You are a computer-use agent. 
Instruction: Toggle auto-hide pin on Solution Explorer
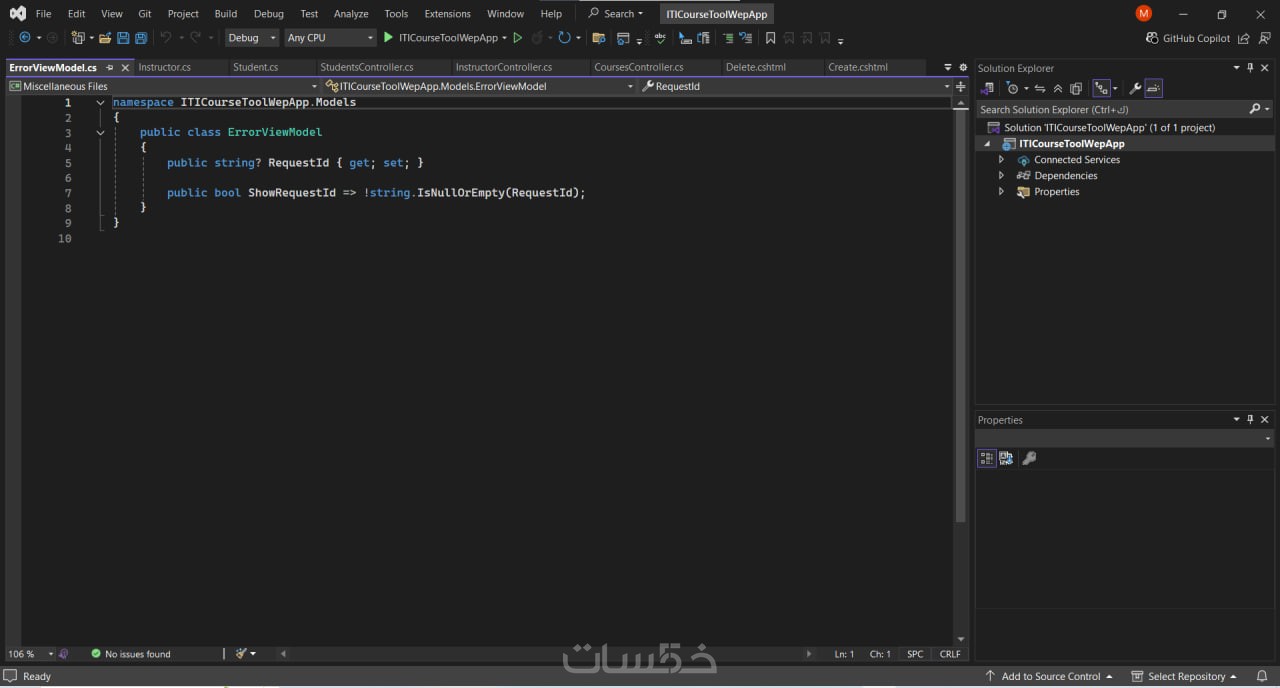[x=1250, y=68]
